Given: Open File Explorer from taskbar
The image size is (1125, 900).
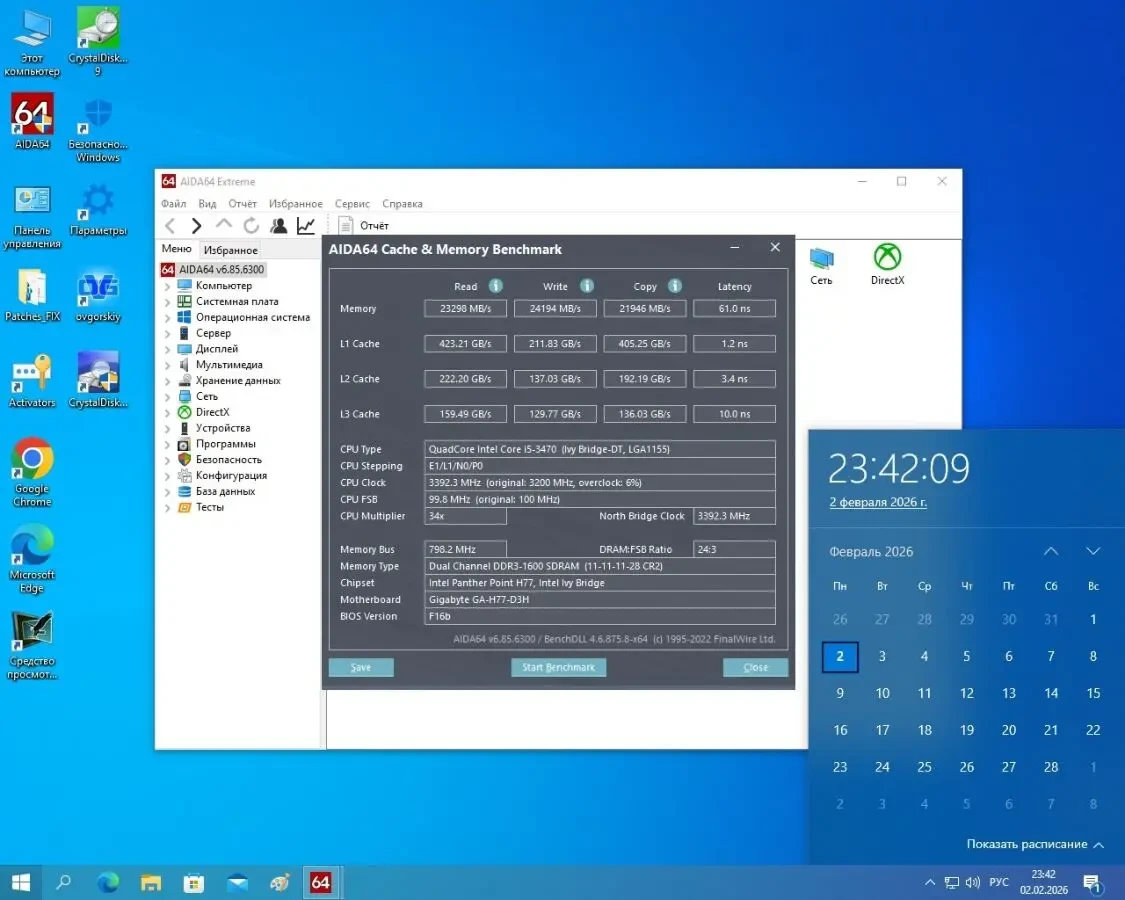Looking at the screenshot, I should coord(151,882).
